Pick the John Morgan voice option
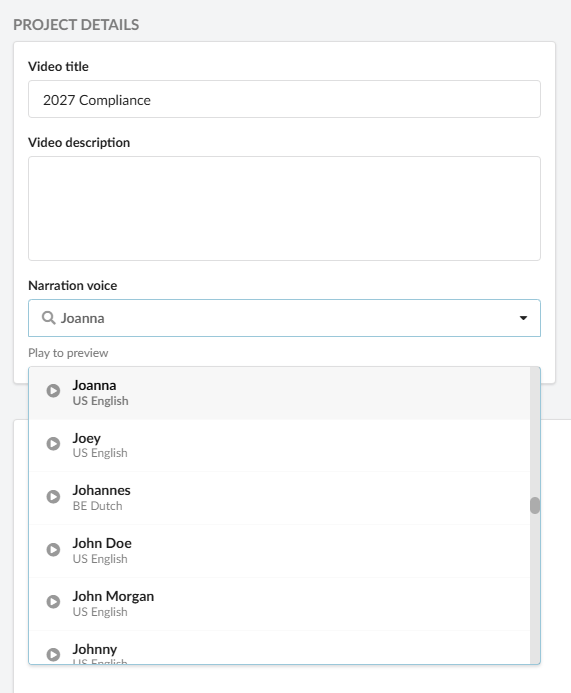The width and height of the screenshot is (571, 693). [279, 604]
